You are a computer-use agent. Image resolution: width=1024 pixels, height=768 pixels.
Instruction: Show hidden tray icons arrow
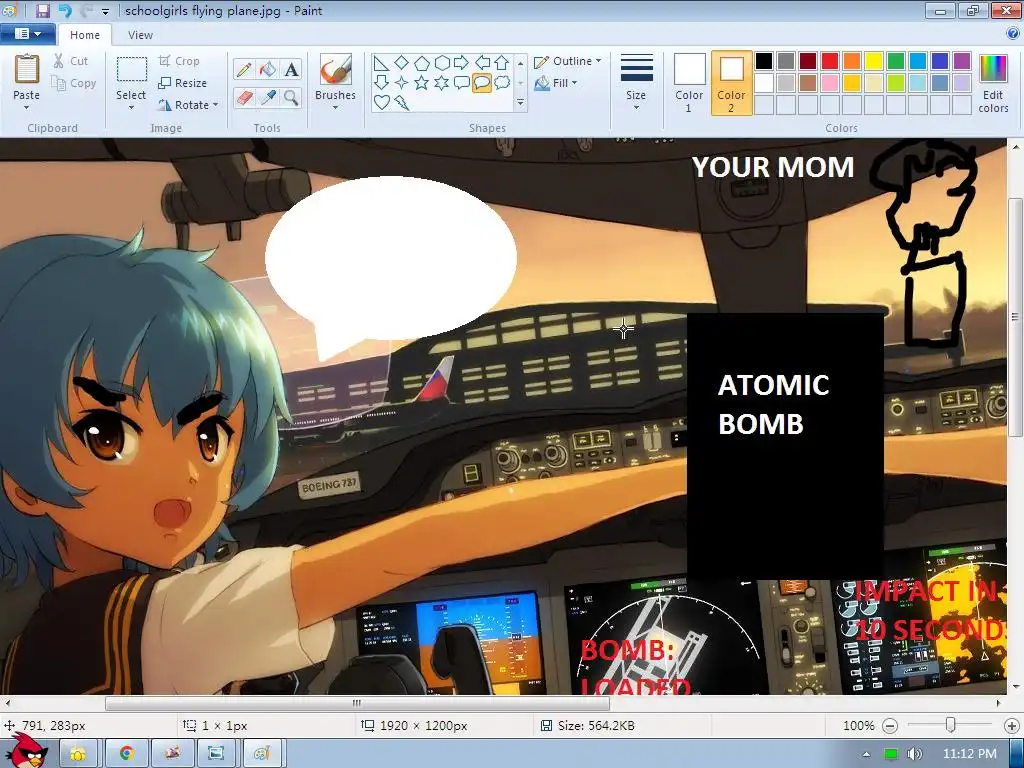point(867,754)
